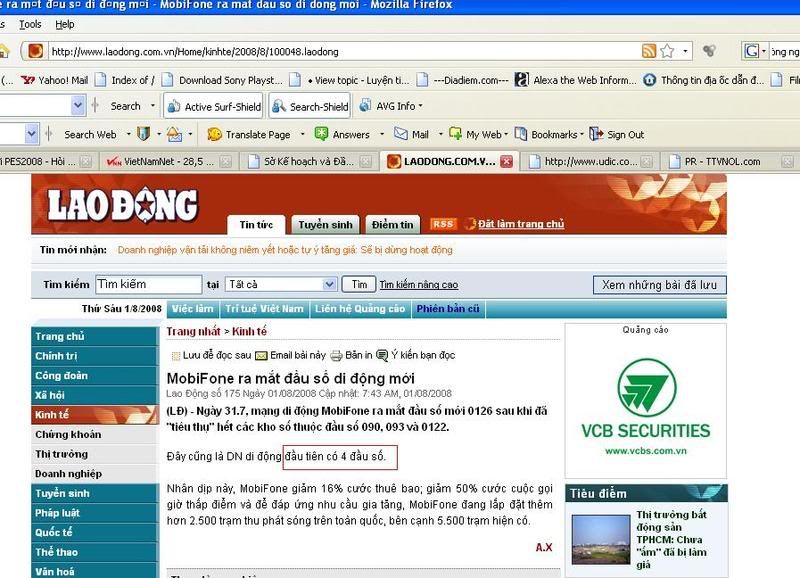Click Xem những bài đã lưu button

[659, 285]
